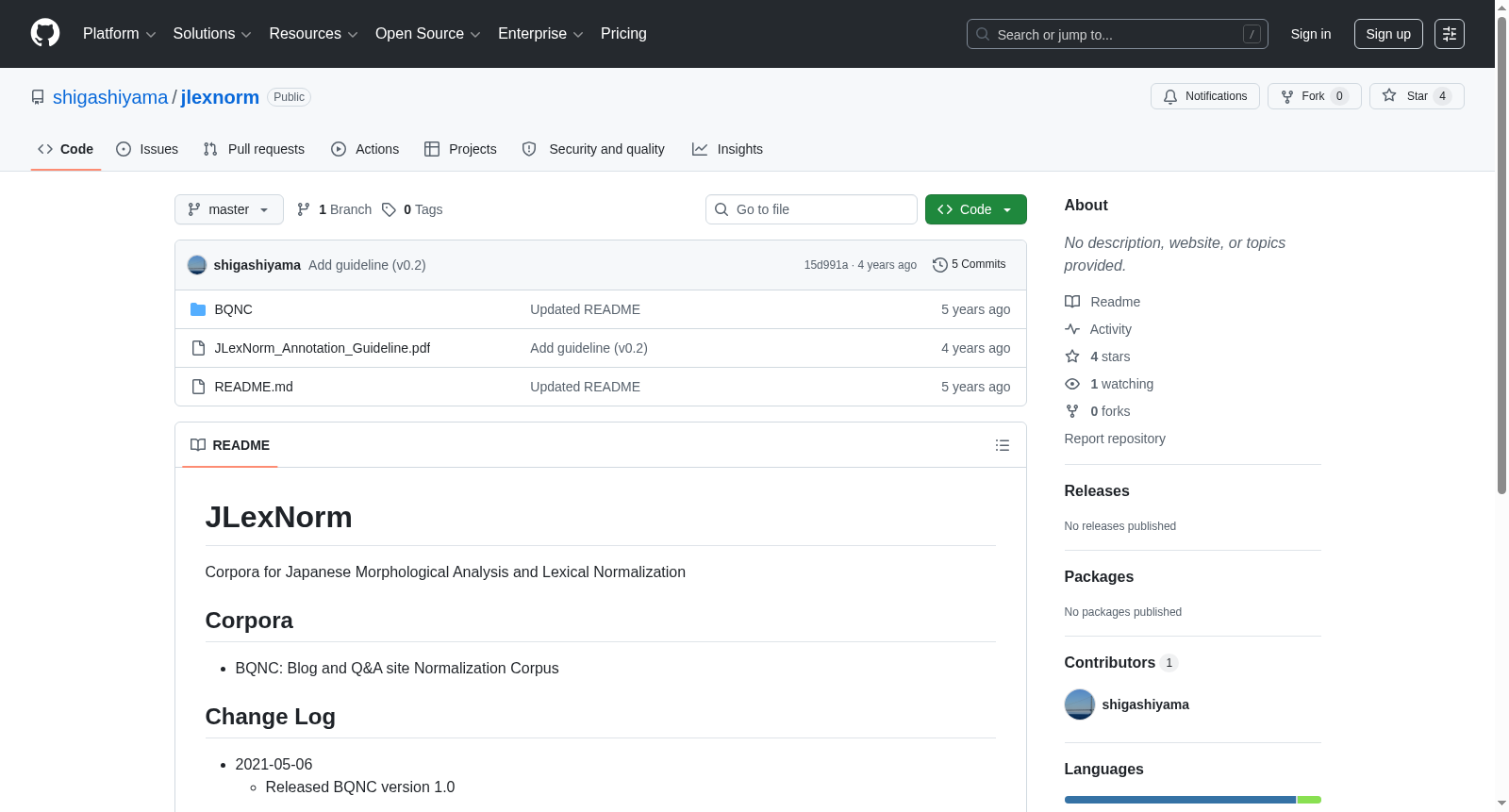The image size is (1509, 812).
Task: Switch to the Insights tab
Action: pos(727,149)
